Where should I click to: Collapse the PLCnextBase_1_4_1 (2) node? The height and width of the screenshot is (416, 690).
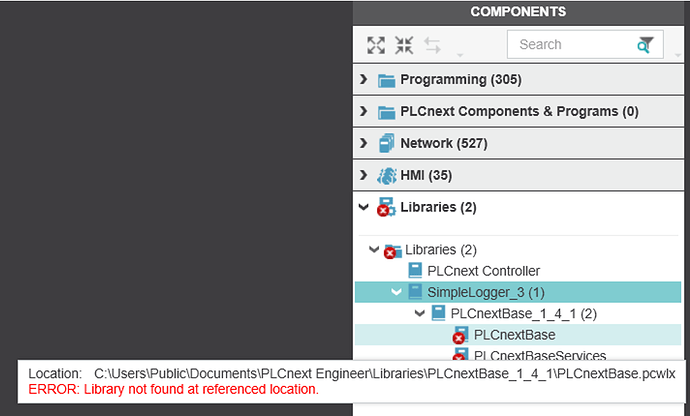(x=420, y=313)
